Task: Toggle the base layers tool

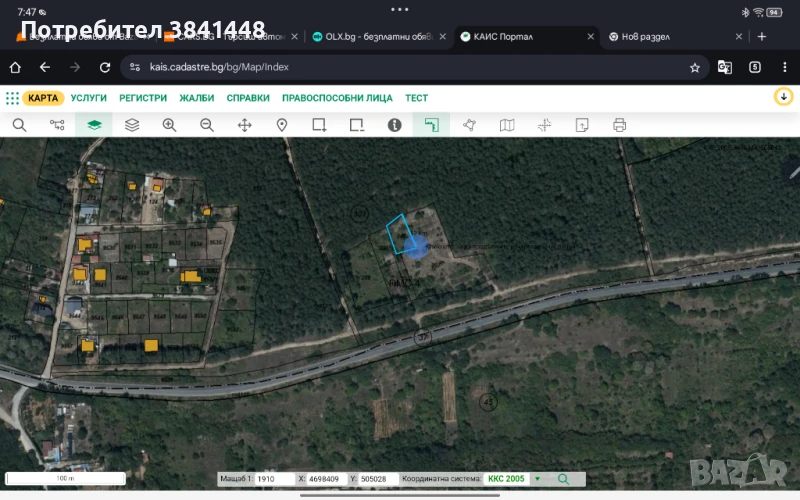Action: tap(94, 125)
